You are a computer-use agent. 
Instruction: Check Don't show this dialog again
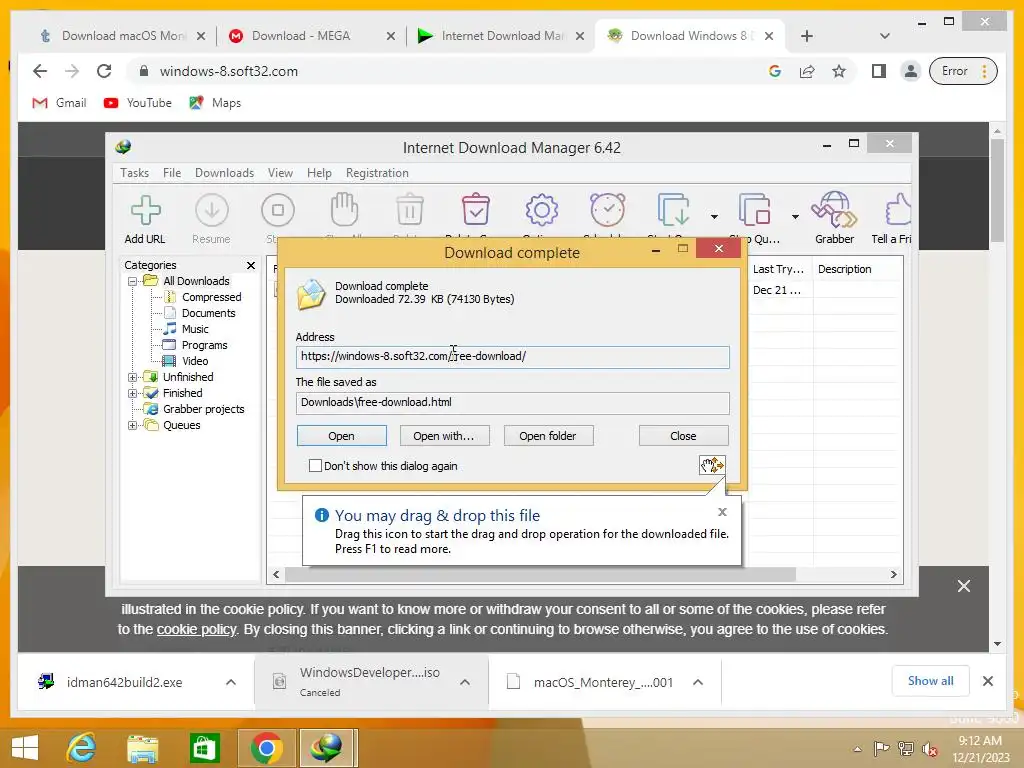point(315,466)
